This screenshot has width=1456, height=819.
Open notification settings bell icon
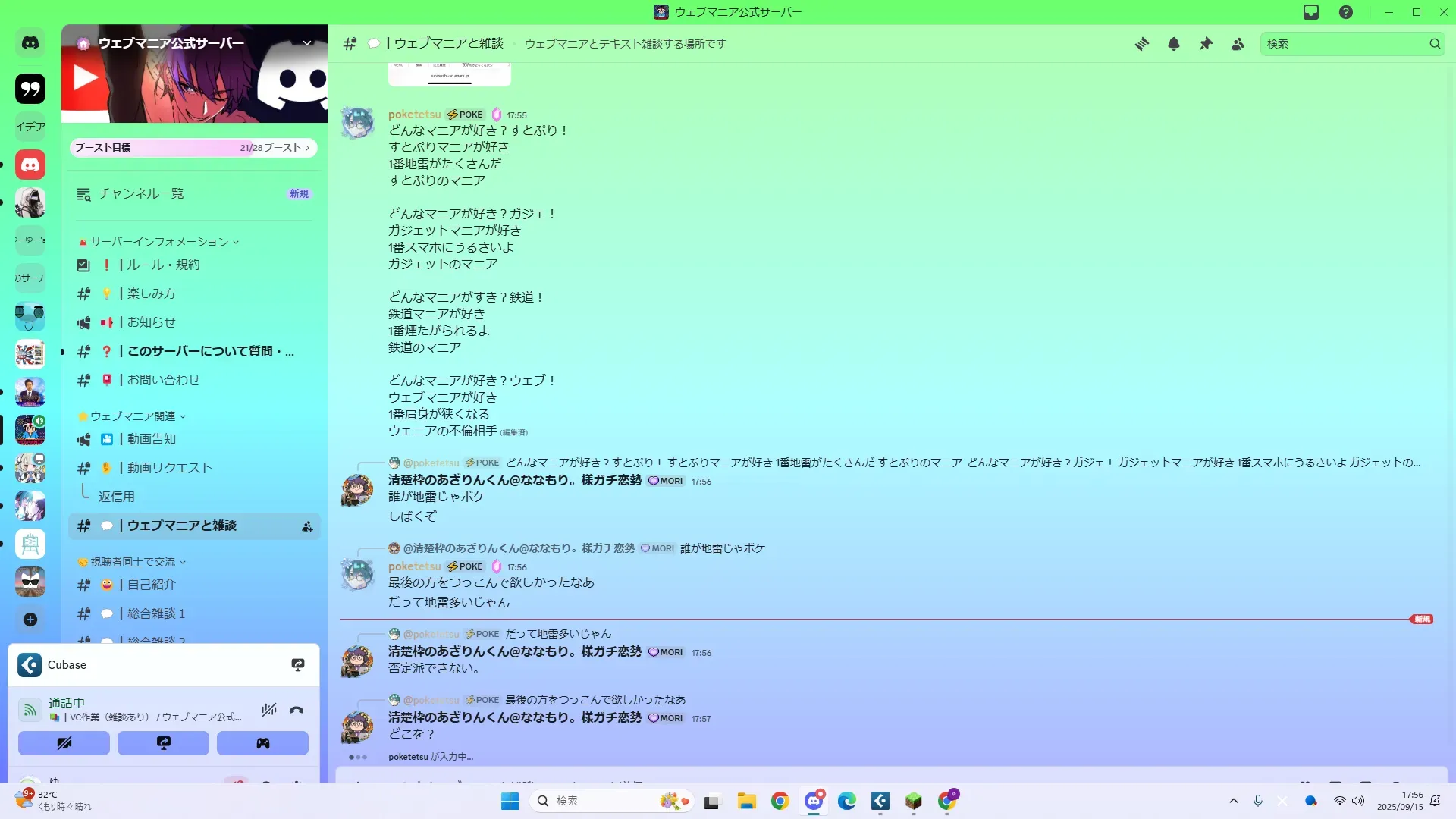tap(1173, 44)
